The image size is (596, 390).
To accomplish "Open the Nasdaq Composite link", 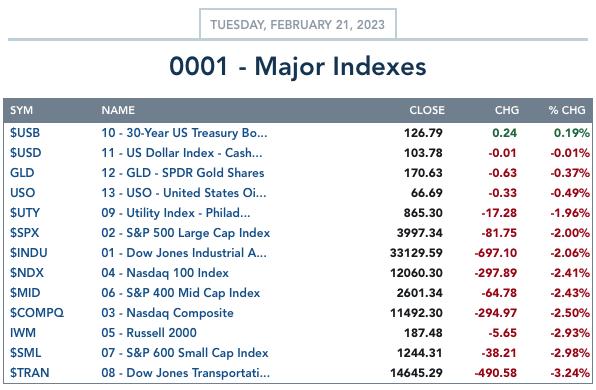I will (x=167, y=313).
